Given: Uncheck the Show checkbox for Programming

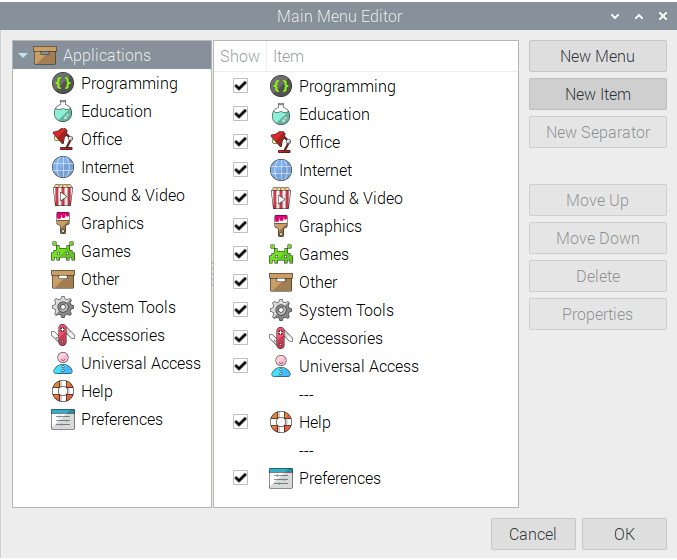Looking at the screenshot, I should coord(240,86).
